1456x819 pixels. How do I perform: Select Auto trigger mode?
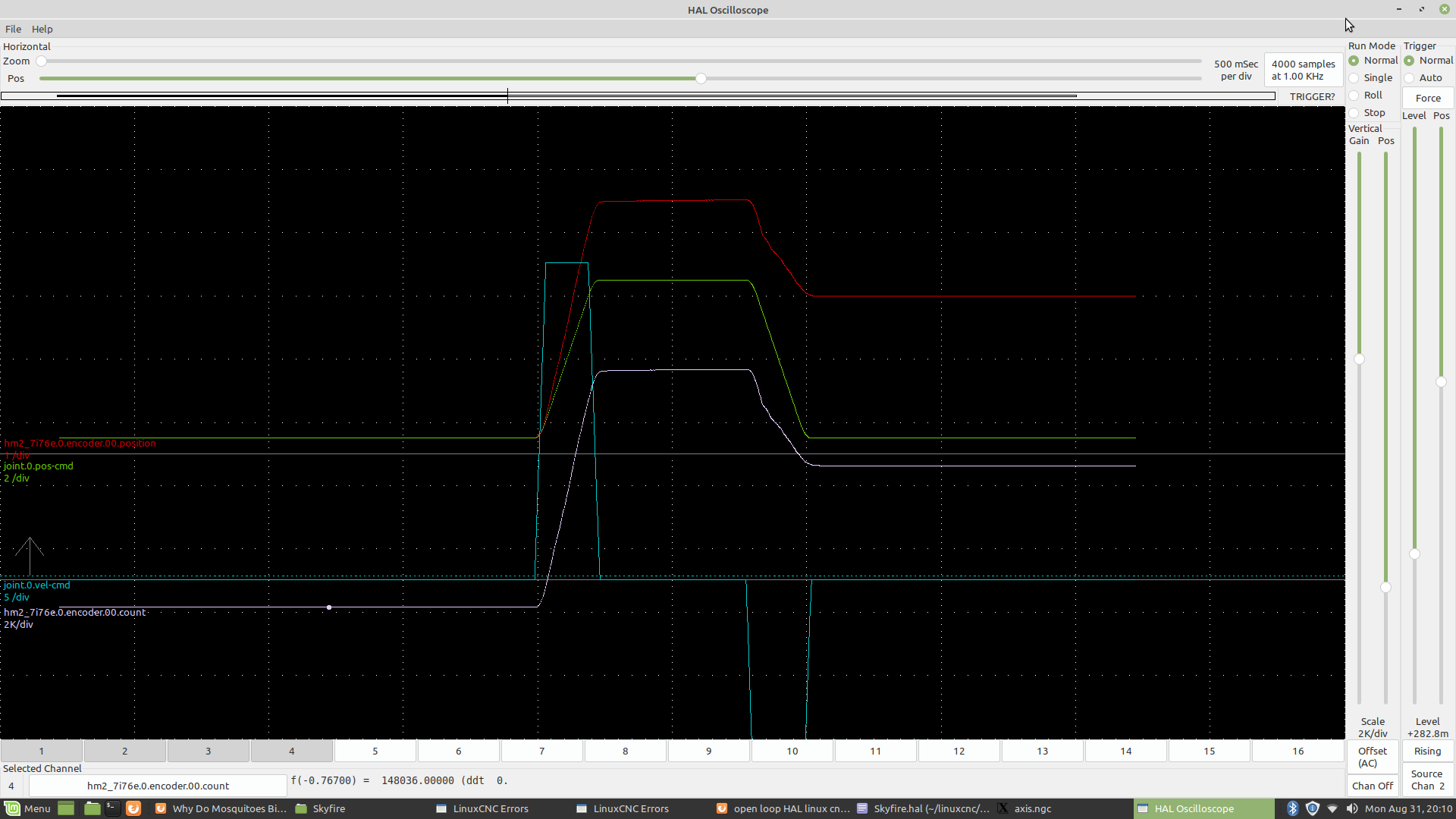(x=1423, y=77)
